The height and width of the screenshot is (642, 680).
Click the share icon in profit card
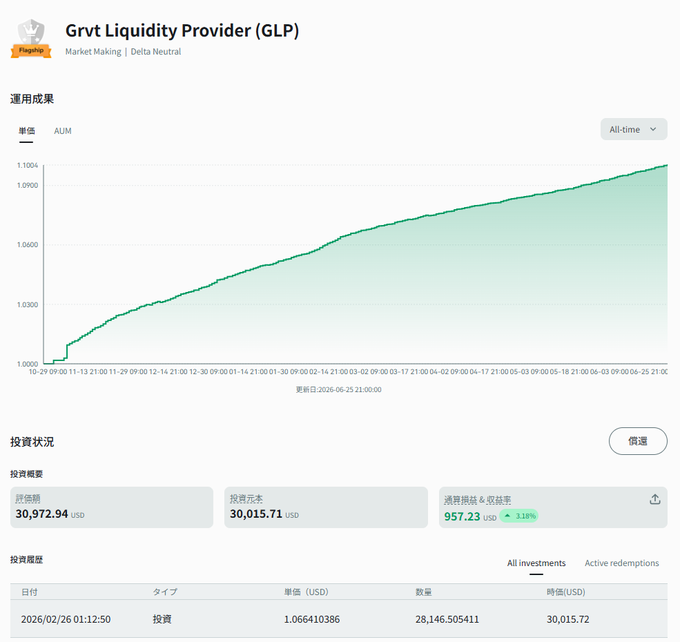[x=655, y=499]
